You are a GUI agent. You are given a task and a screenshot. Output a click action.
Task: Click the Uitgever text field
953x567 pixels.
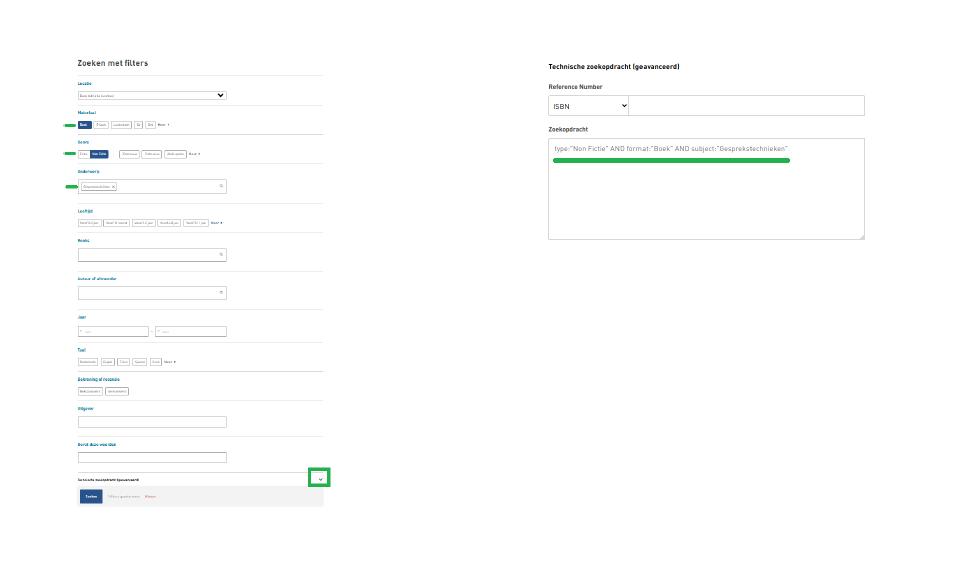pyautogui.click(x=152, y=422)
